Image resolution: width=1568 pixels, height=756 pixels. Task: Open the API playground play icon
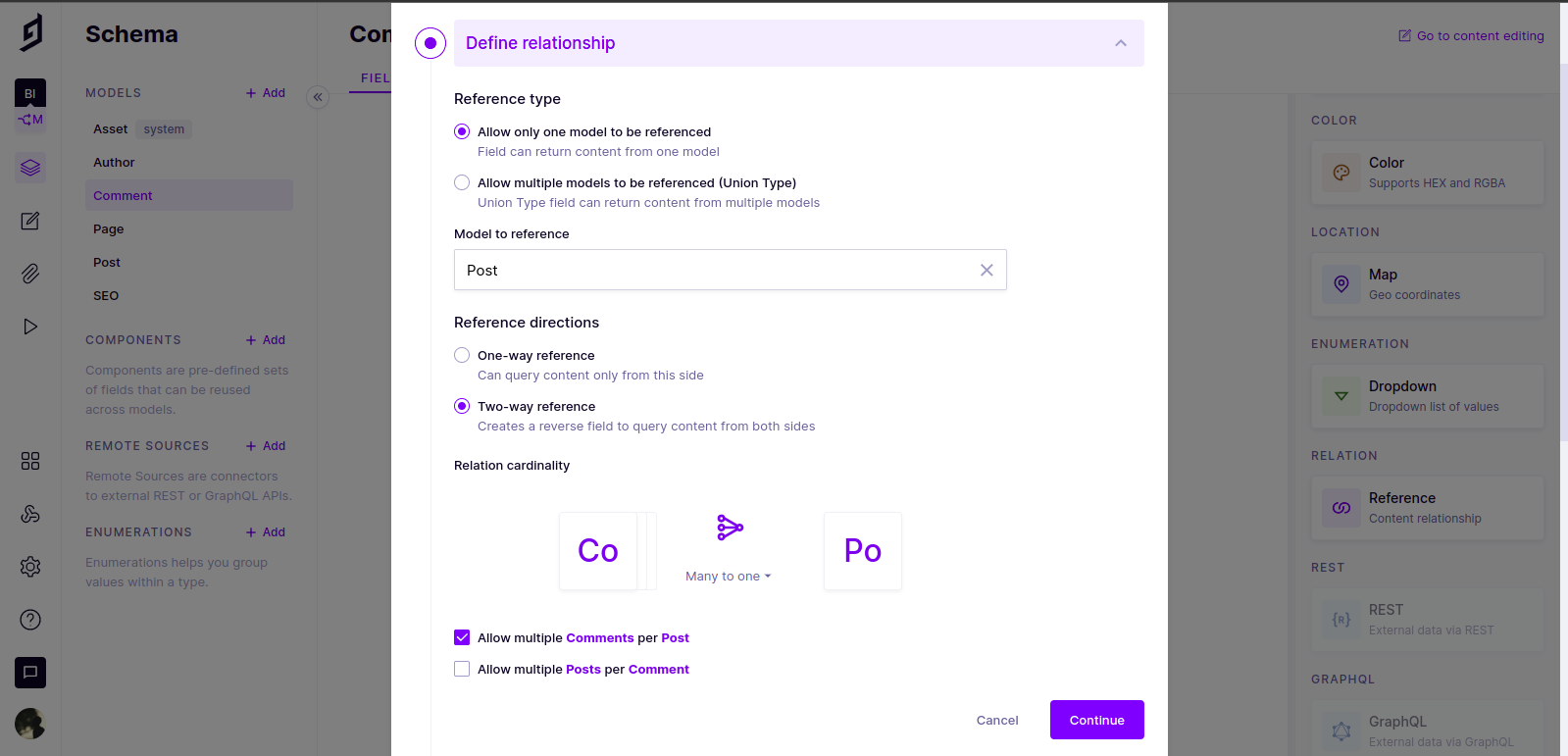tap(30, 327)
